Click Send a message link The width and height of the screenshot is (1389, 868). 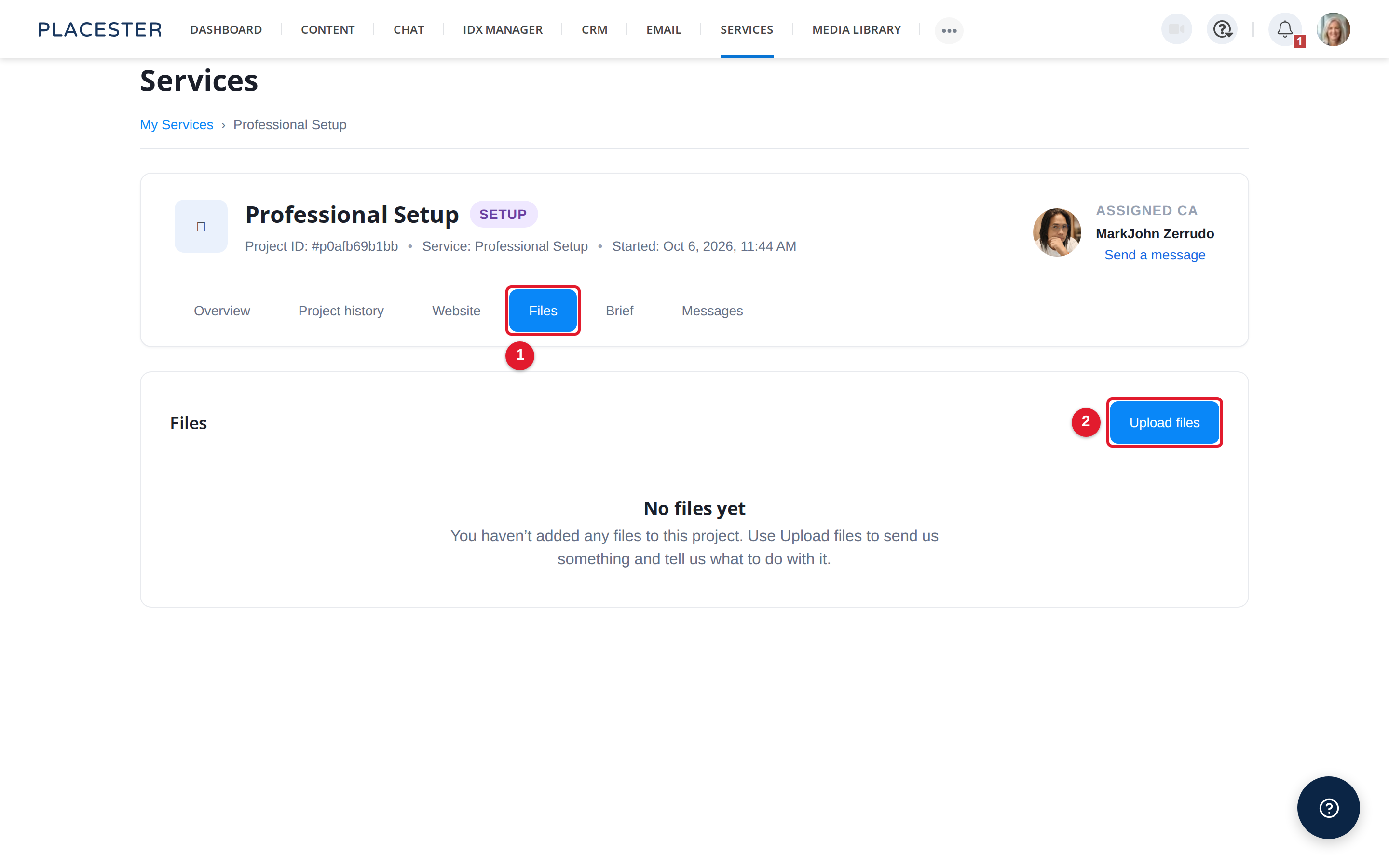point(1155,255)
